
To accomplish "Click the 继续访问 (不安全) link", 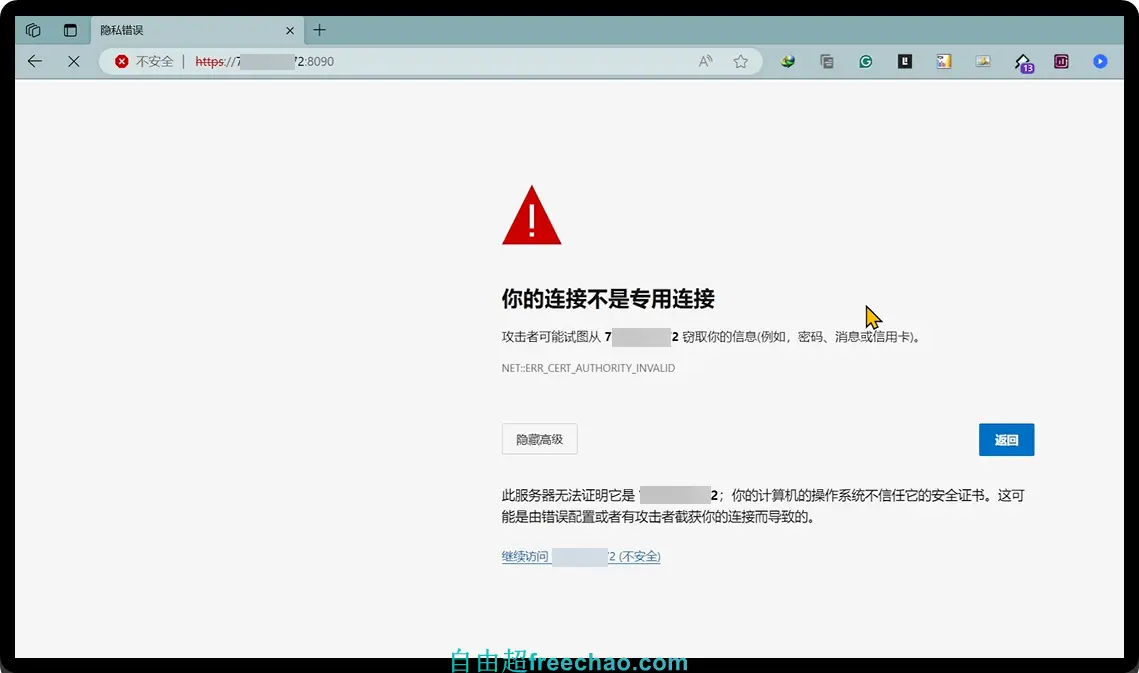I will tap(580, 556).
